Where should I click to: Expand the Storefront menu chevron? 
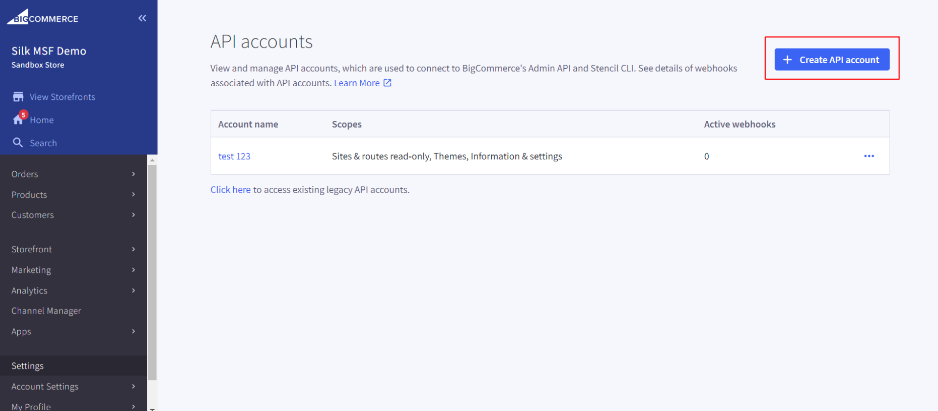[133, 249]
